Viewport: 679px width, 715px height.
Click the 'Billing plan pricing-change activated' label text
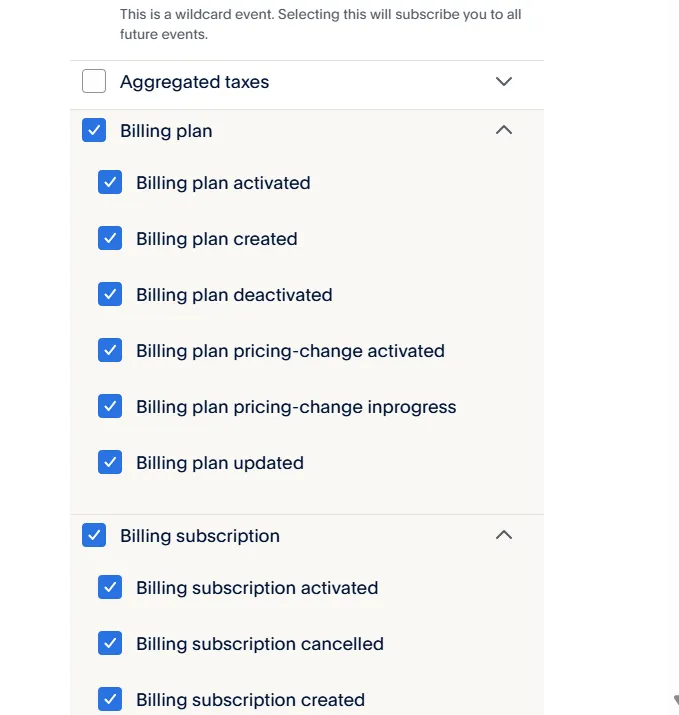tap(290, 351)
